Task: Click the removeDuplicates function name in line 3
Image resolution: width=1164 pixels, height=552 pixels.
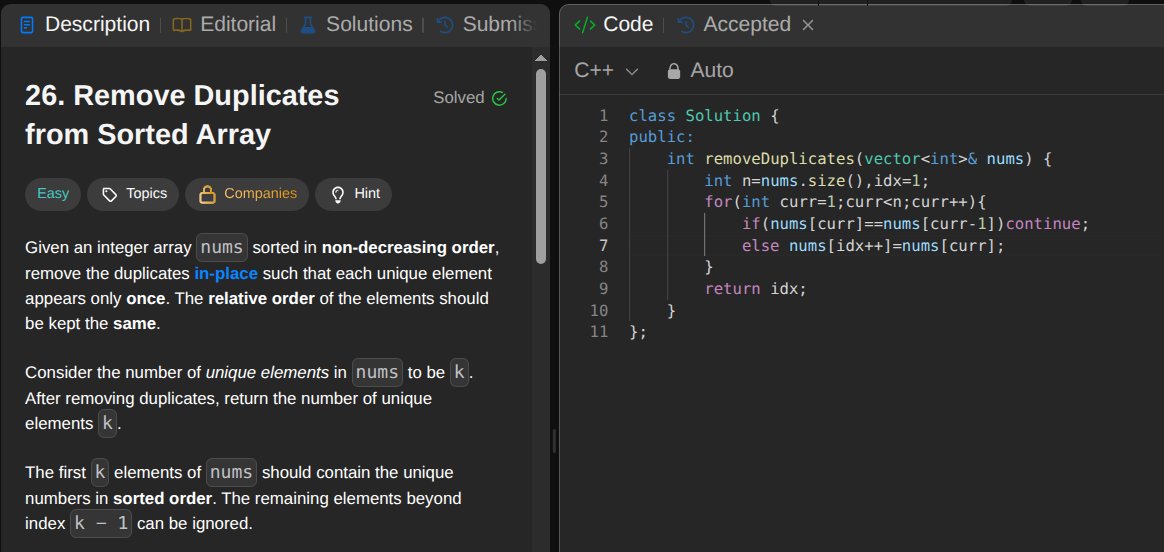Action: pyautogui.click(x=779, y=159)
